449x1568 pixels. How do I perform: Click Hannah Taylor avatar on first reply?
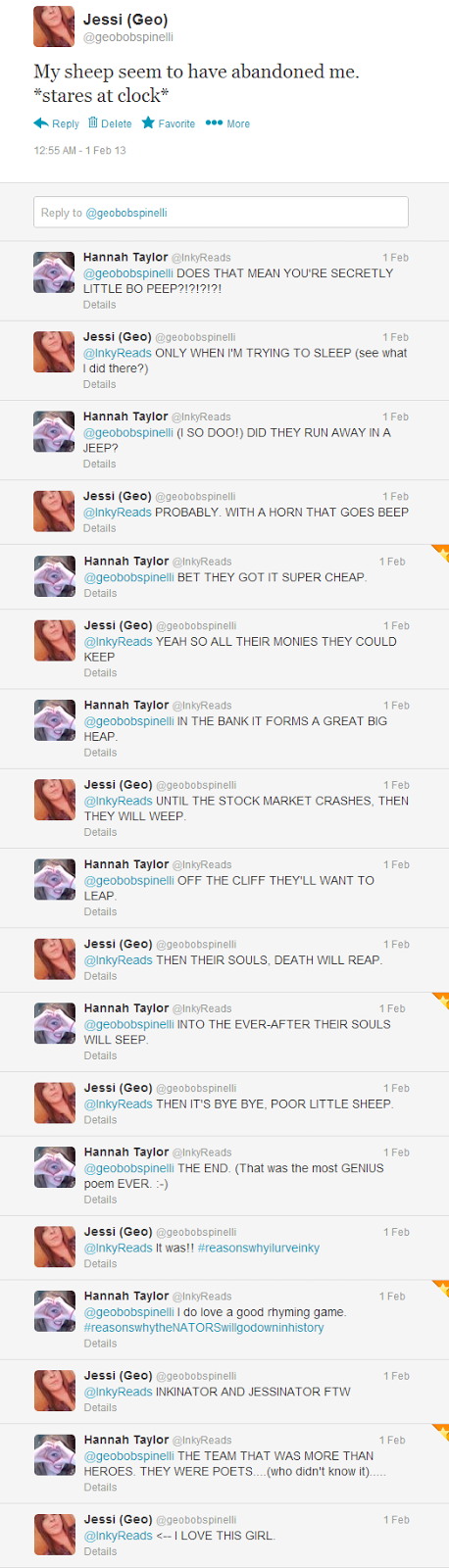point(54,272)
